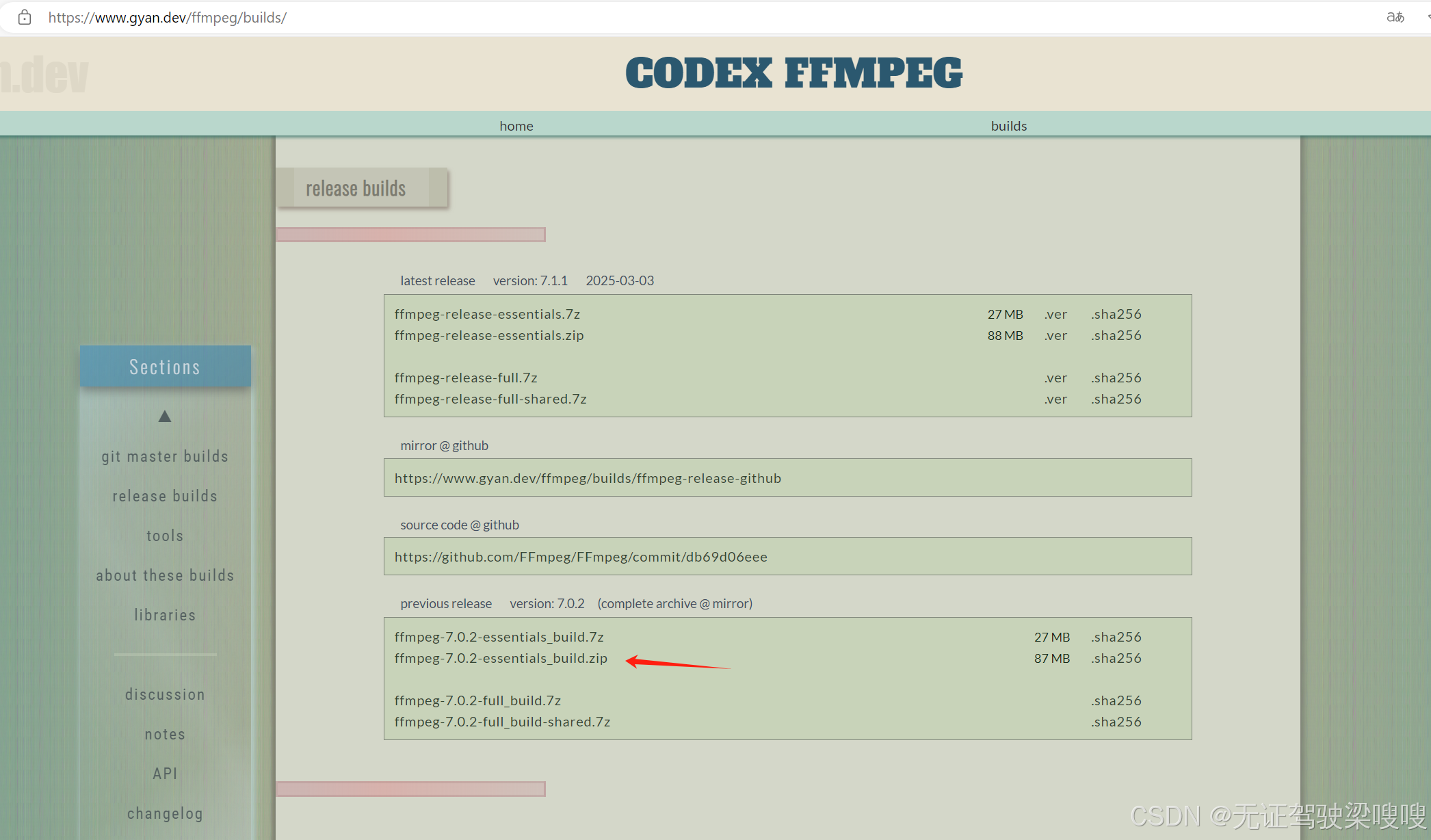Open .sha256 for ffmpeg-release-full.7z
The width and height of the screenshot is (1431, 840).
[1116, 378]
